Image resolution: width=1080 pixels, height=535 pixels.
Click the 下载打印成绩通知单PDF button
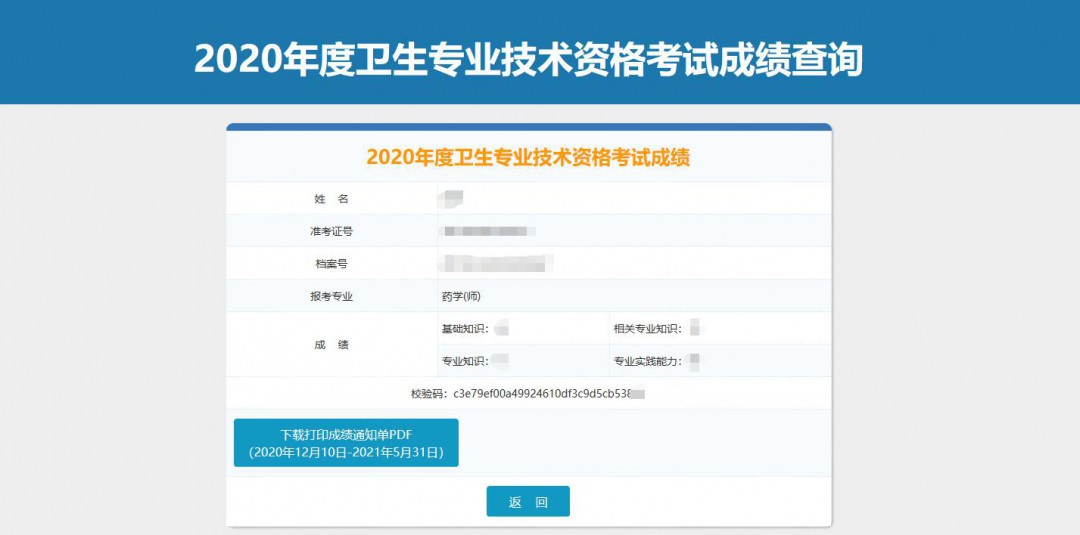pyautogui.click(x=346, y=443)
